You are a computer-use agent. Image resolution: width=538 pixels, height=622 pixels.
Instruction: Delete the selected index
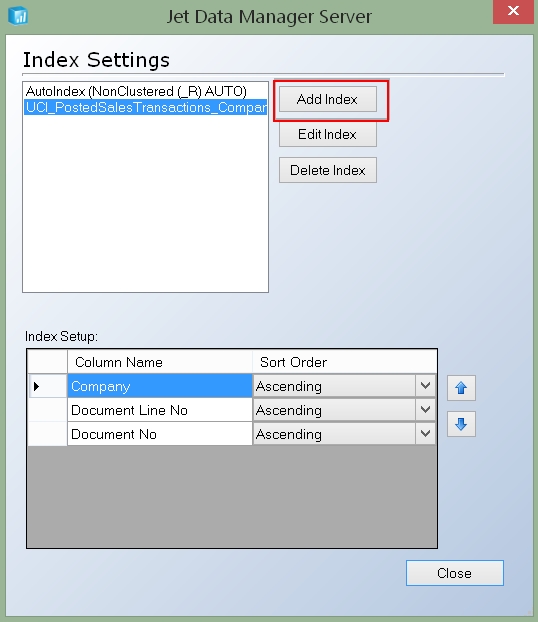point(328,170)
